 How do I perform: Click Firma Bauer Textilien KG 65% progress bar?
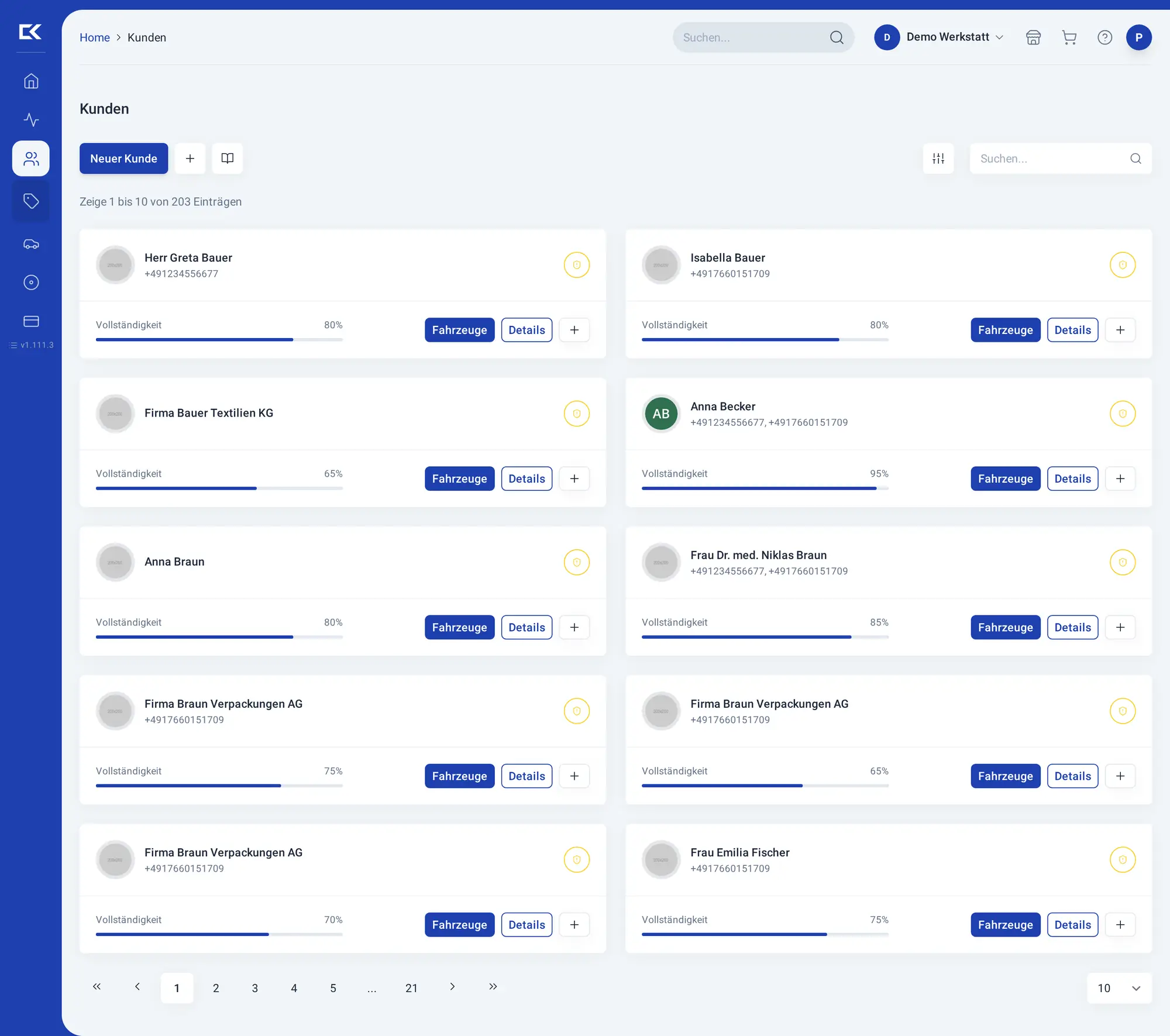(219, 488)
